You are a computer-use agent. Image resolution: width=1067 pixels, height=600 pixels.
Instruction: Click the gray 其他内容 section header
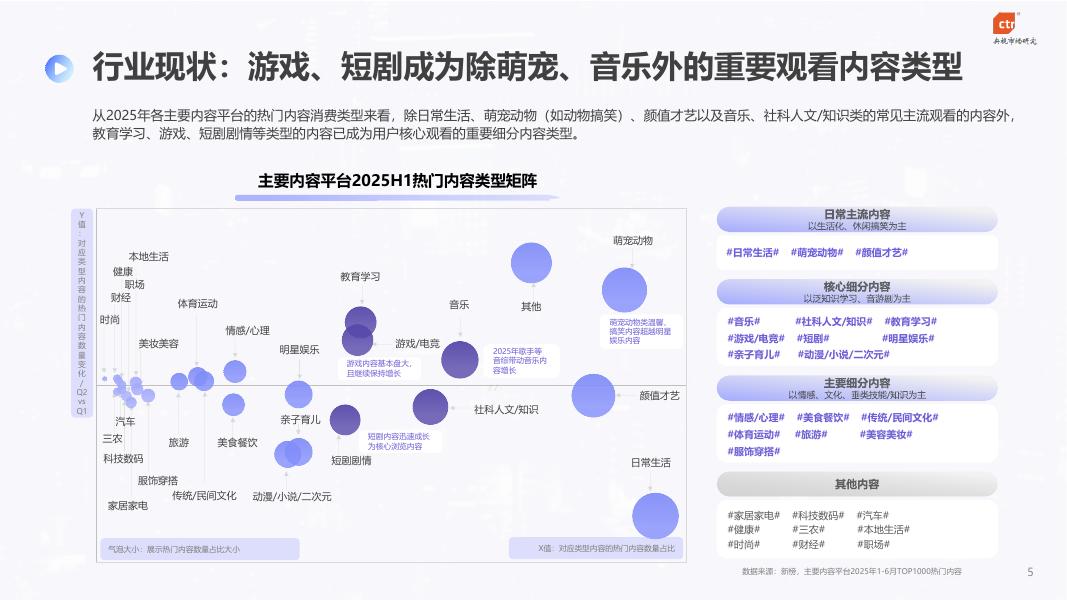coord(857,484)
